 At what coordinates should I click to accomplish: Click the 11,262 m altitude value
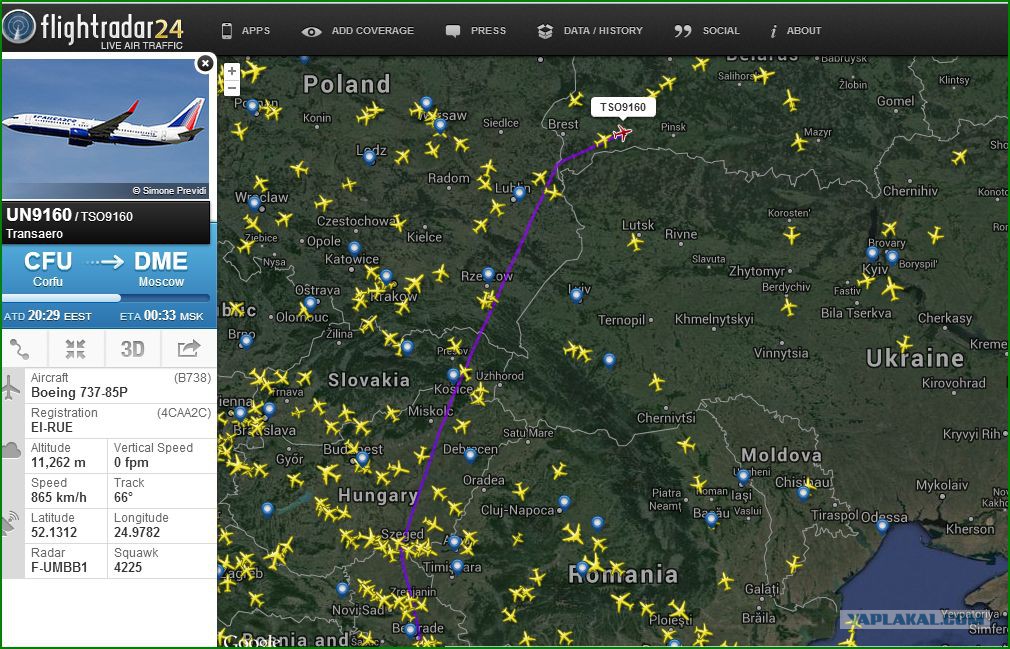59,463
